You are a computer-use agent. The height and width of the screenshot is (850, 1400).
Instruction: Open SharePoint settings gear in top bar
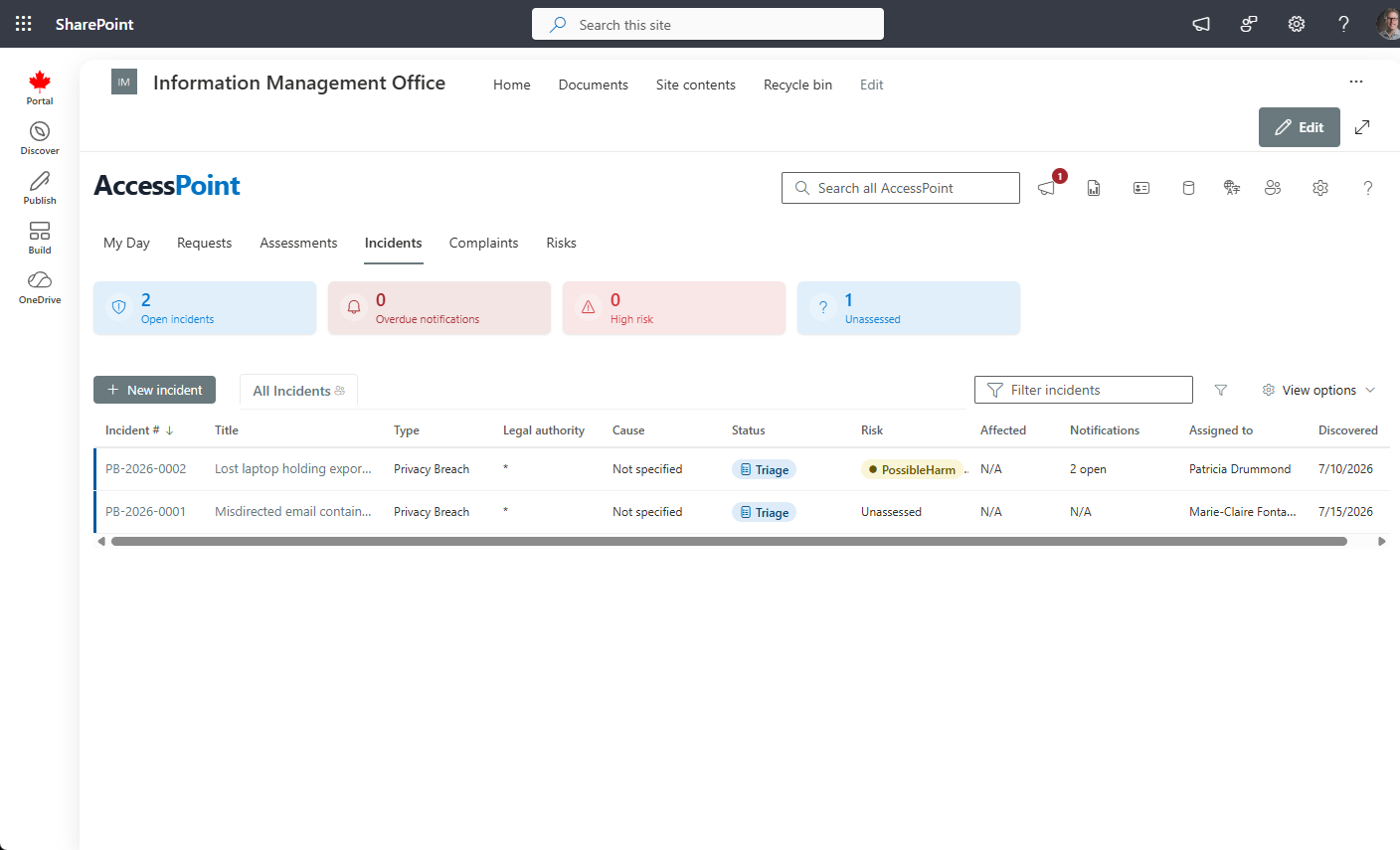[x=1297, y=24]
